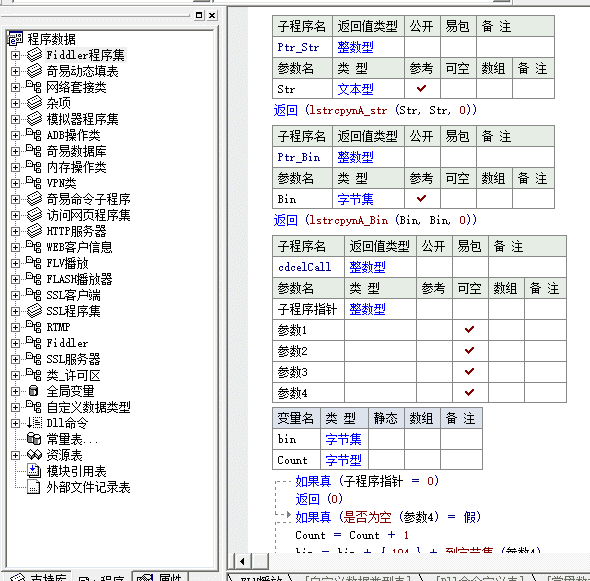Expand the 内存操作类 tree node
Viewport: 590px width, 581px height.
tap(15, 167)
